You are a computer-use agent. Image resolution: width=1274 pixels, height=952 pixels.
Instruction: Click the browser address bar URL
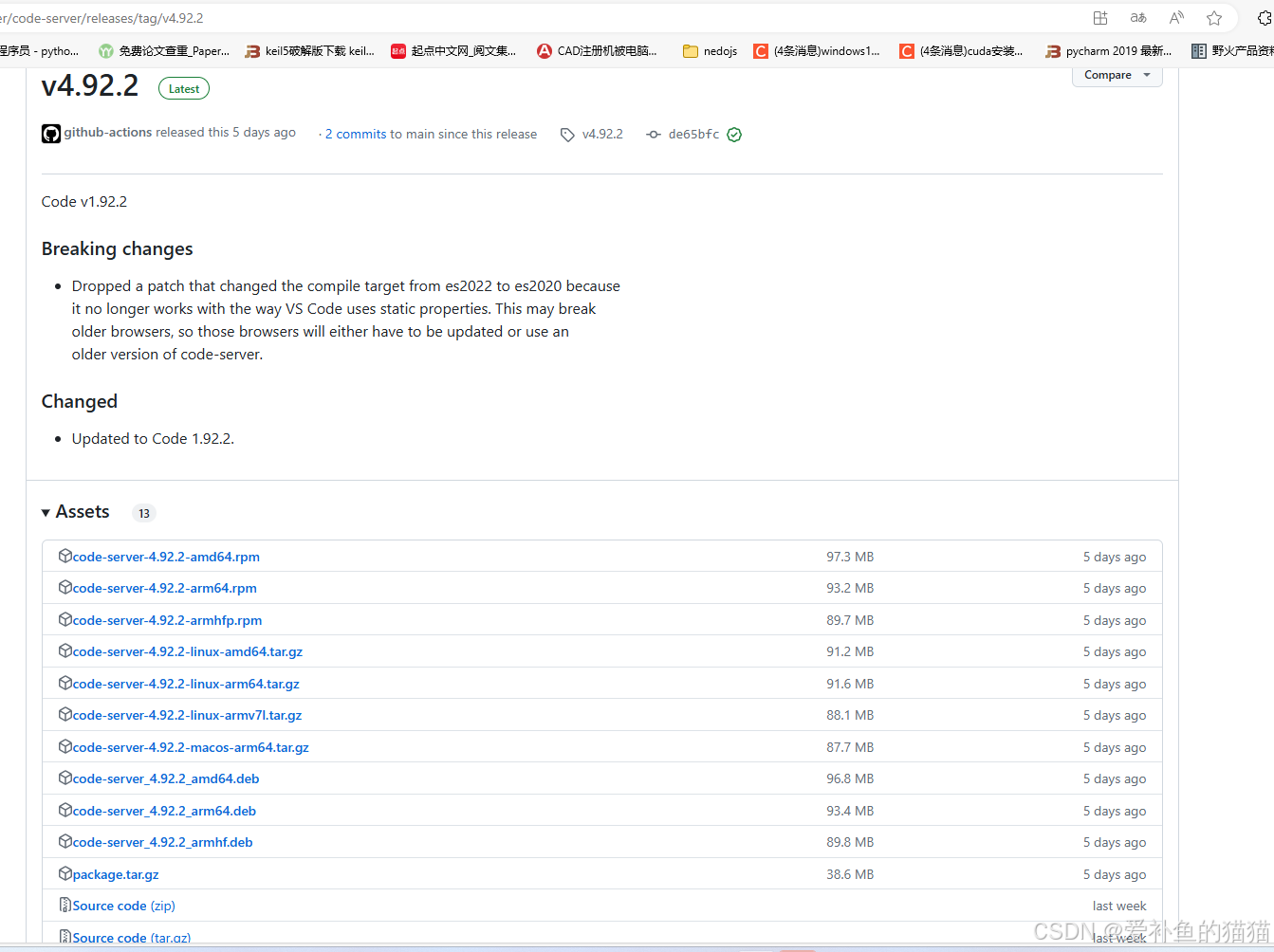[102, 18]
